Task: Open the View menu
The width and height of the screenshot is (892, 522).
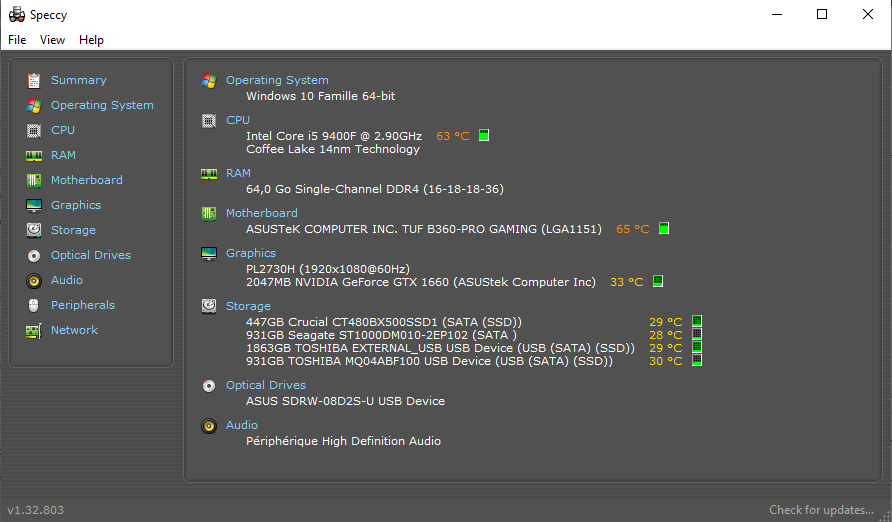Action: (x=52, y=40)
